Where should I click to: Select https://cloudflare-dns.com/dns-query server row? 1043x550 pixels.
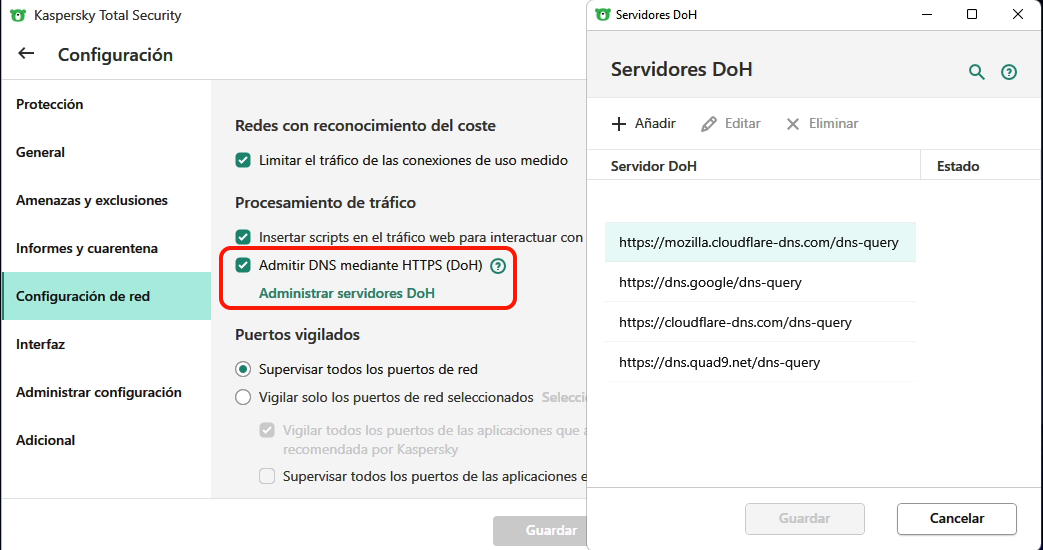760,322
